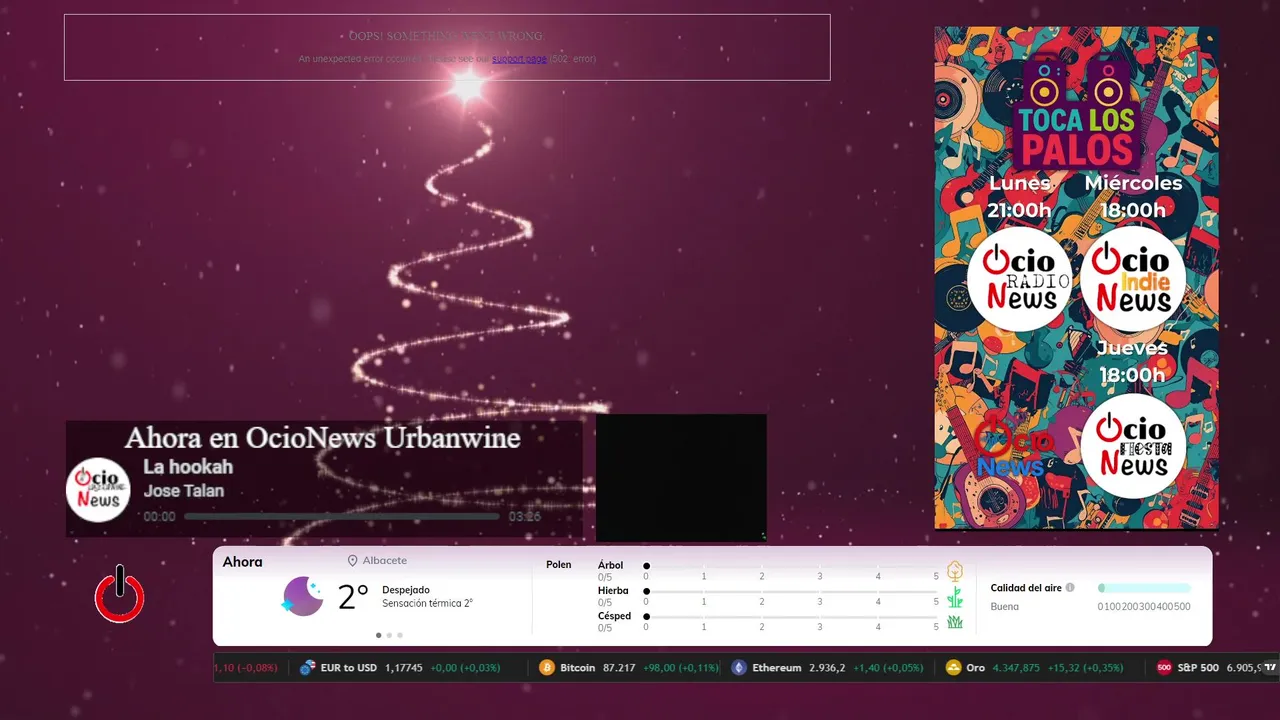Click the Césped lawn pollen icon
The width and height of the screenshot is (1280, 720).
pyautogui.click(x=955, y=622)
